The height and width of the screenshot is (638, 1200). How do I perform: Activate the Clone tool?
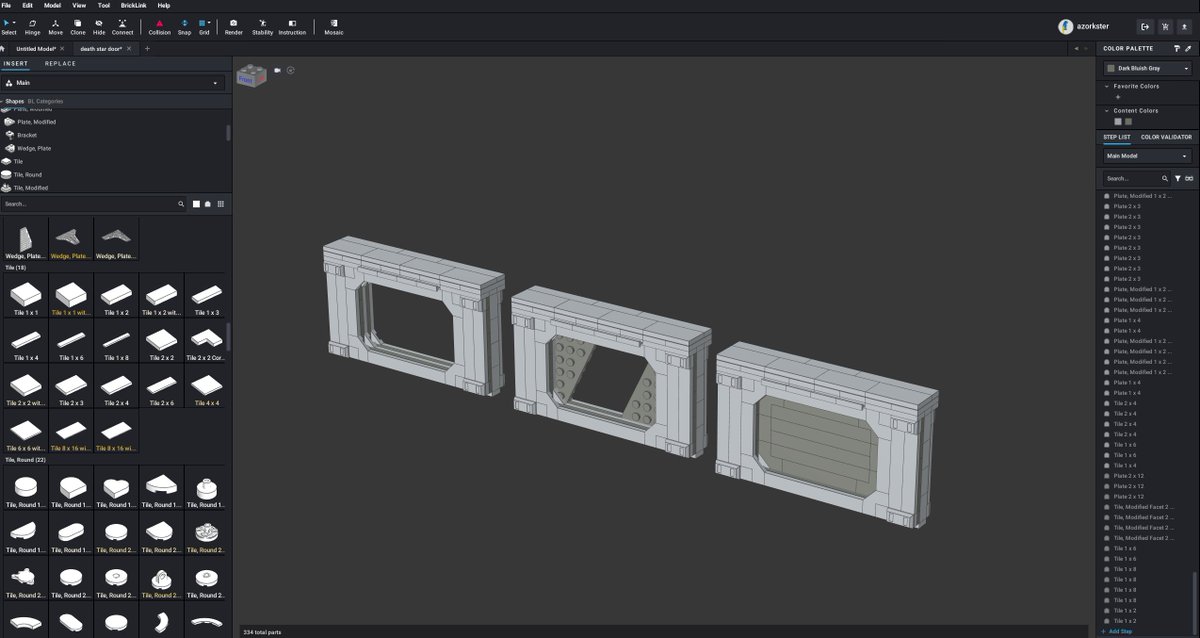coord(78,26)
